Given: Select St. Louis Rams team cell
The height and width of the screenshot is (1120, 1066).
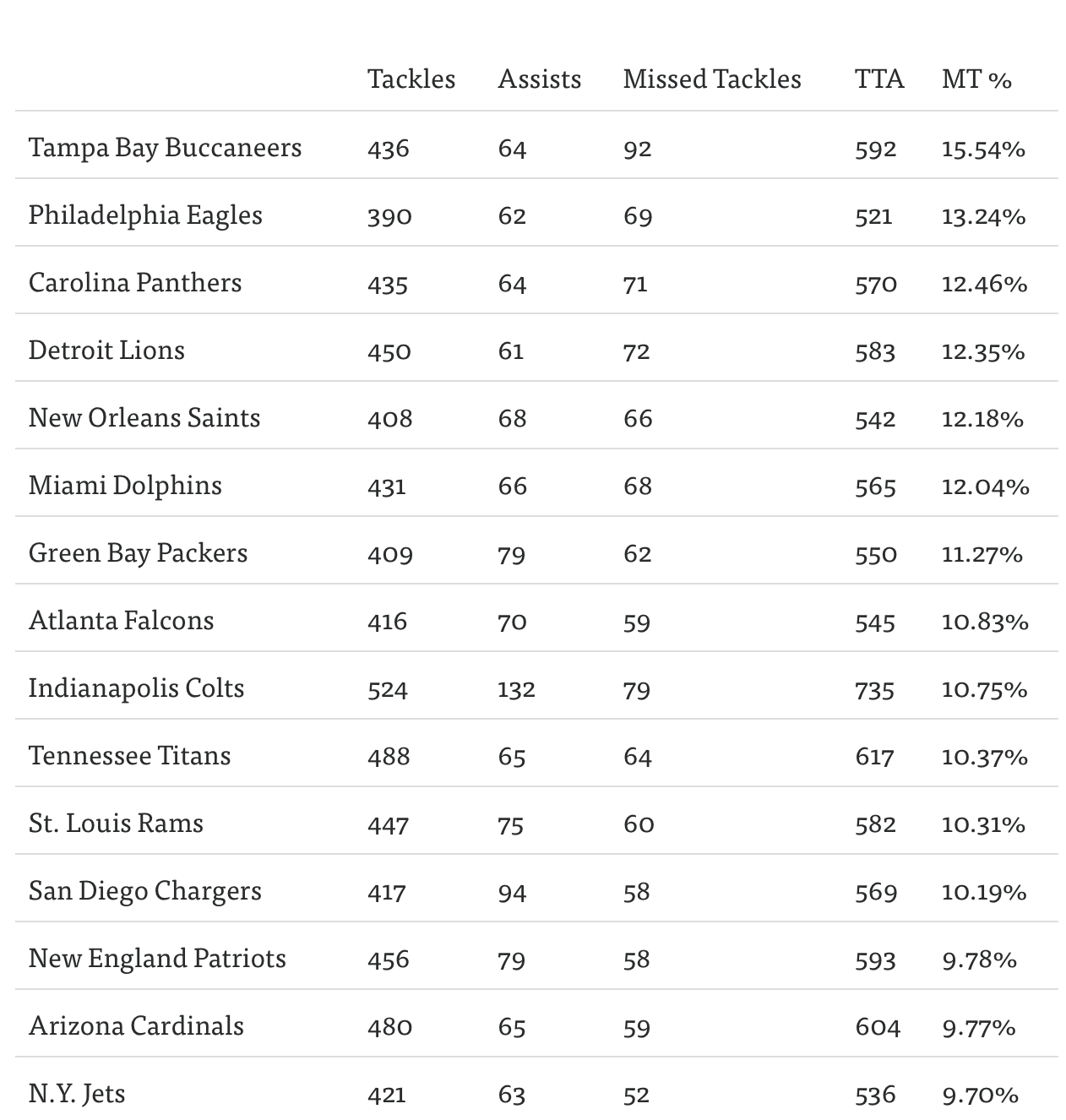Looking at the screenshot, I should (116, 824).
